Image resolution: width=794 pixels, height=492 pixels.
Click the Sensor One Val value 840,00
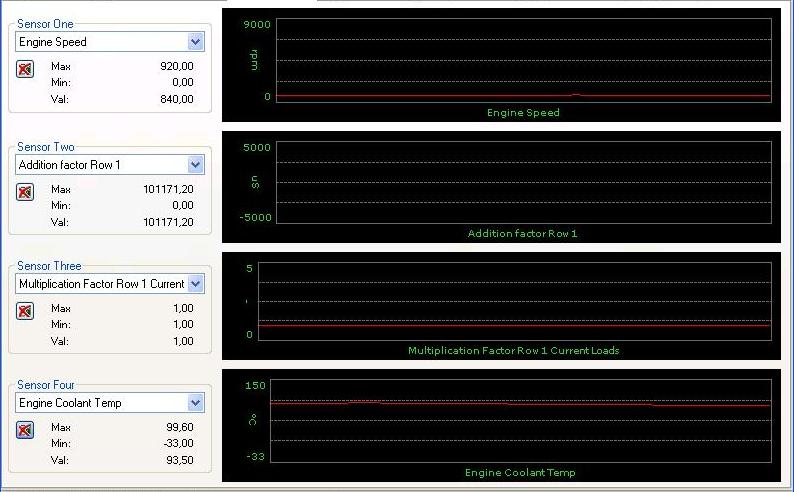pyautogui.click(x=177, y=99)
